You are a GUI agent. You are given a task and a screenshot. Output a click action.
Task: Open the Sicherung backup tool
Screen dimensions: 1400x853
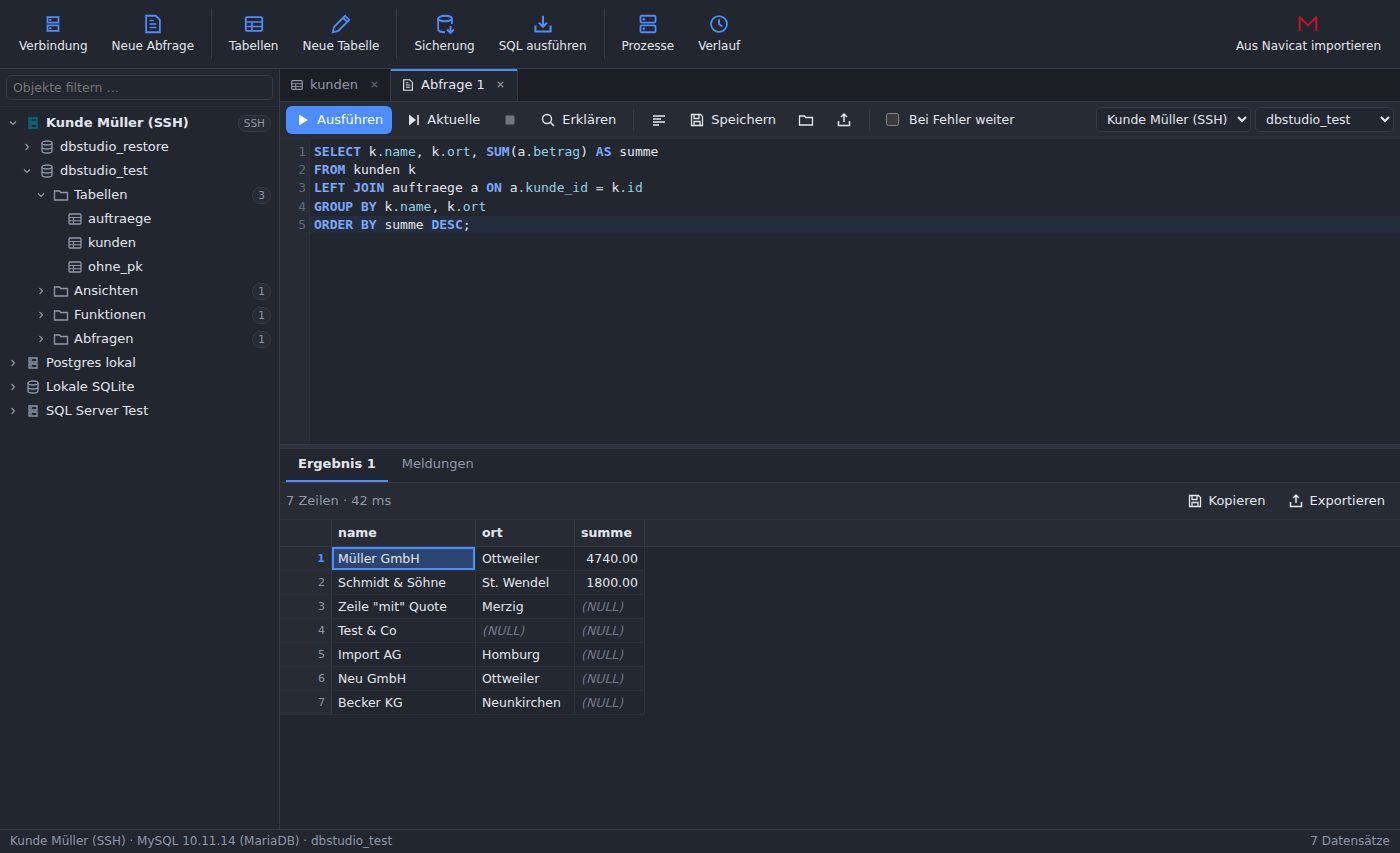pyautogui.click(x=444, y=34)
